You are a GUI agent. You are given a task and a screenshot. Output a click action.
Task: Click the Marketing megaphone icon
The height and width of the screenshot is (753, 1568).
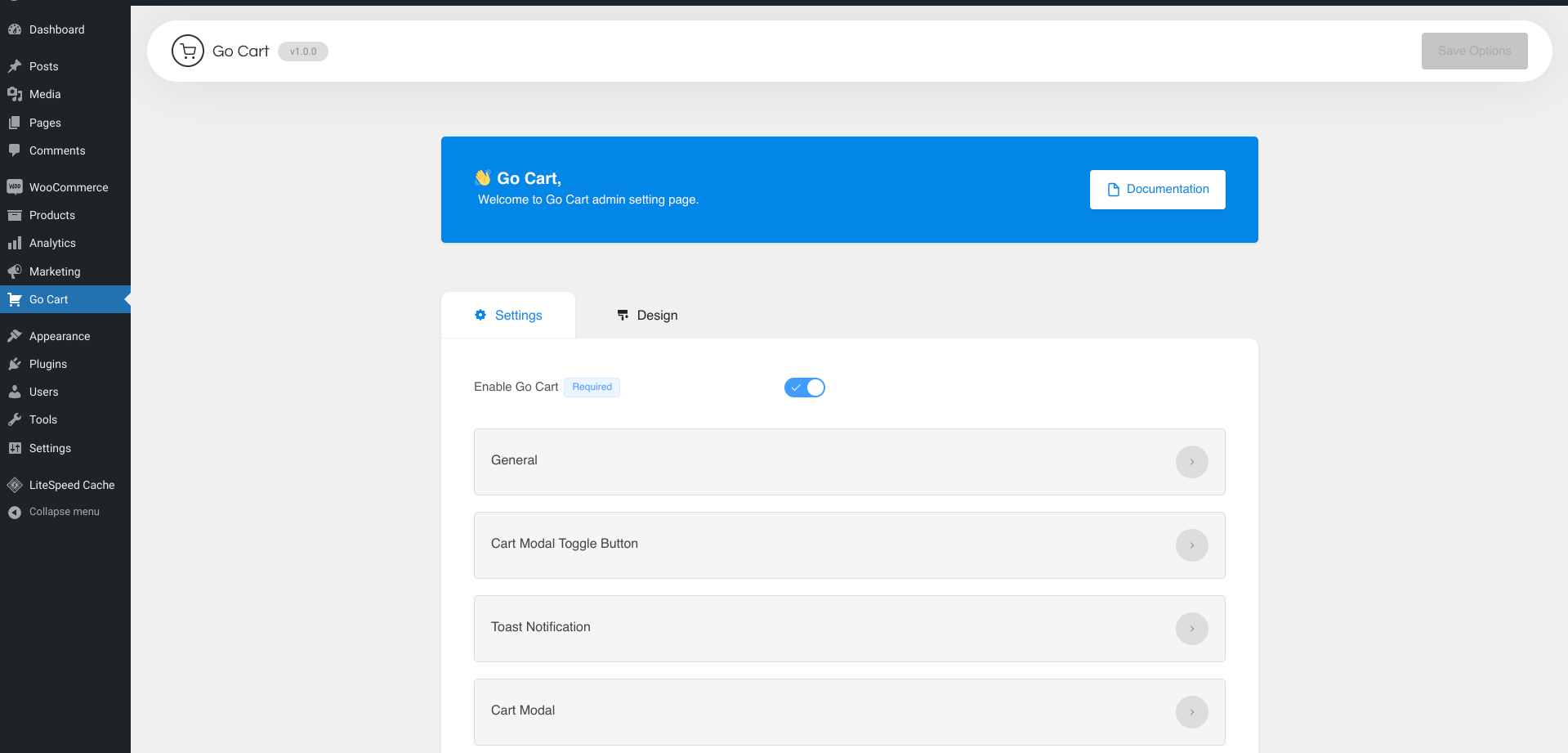click(x=15, y=271)
